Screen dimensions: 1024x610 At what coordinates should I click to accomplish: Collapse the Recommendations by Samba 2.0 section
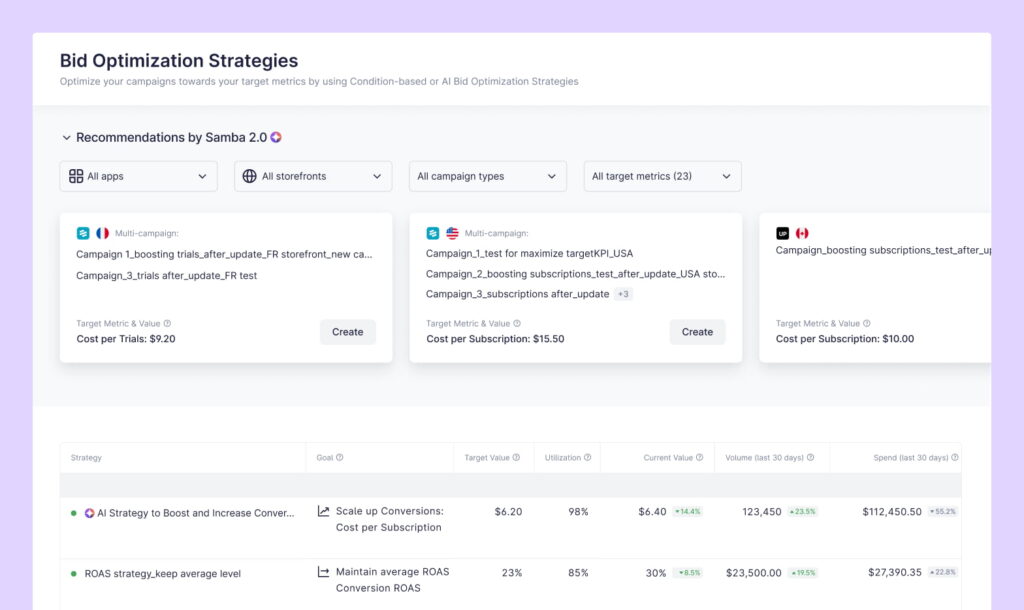pyautogui.click(x=66, y=137)
